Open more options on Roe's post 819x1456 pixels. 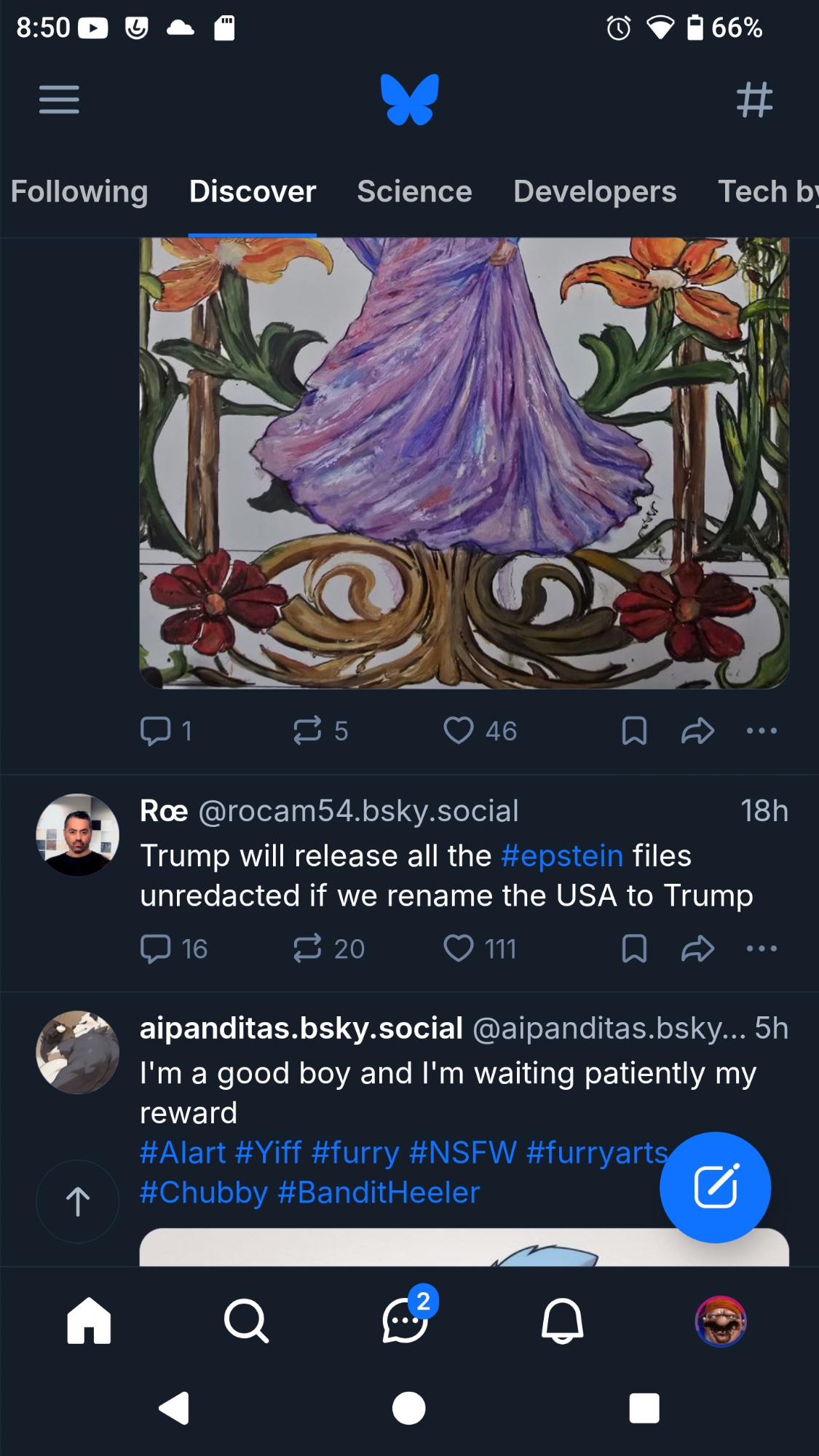[761, 949]
